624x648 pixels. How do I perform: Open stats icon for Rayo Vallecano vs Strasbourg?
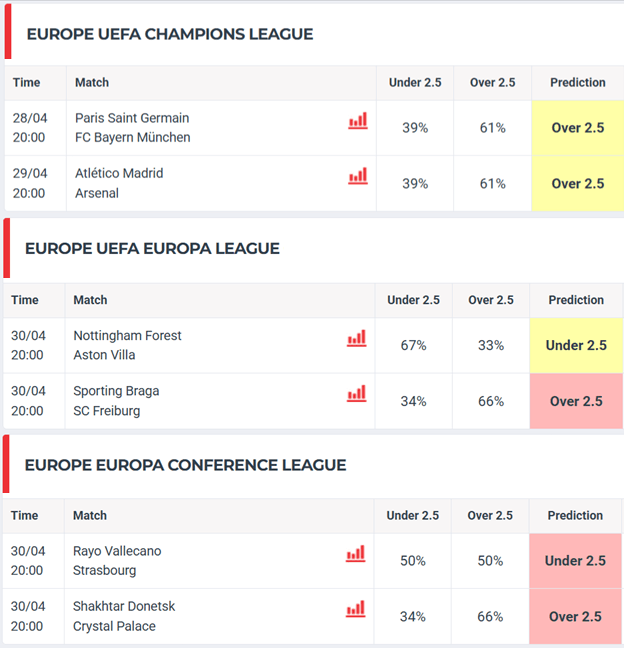point(356,554)
